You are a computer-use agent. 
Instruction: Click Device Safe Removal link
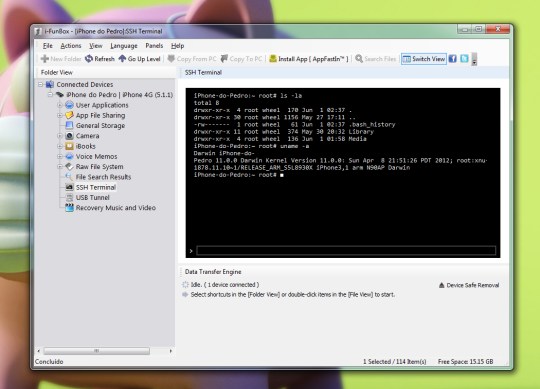pos(472,285)
